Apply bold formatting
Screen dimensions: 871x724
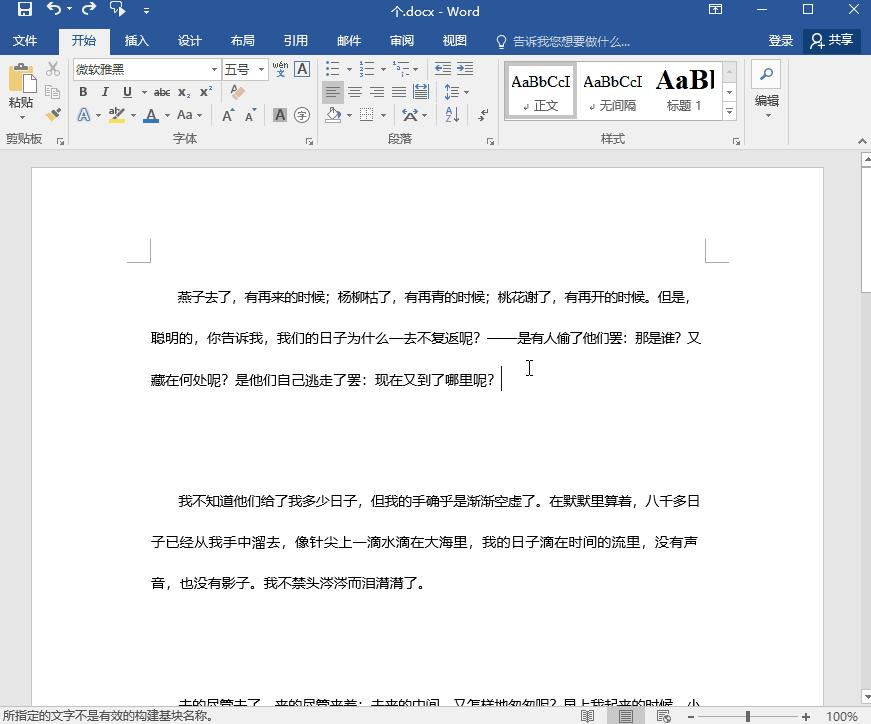click(83, 91)
